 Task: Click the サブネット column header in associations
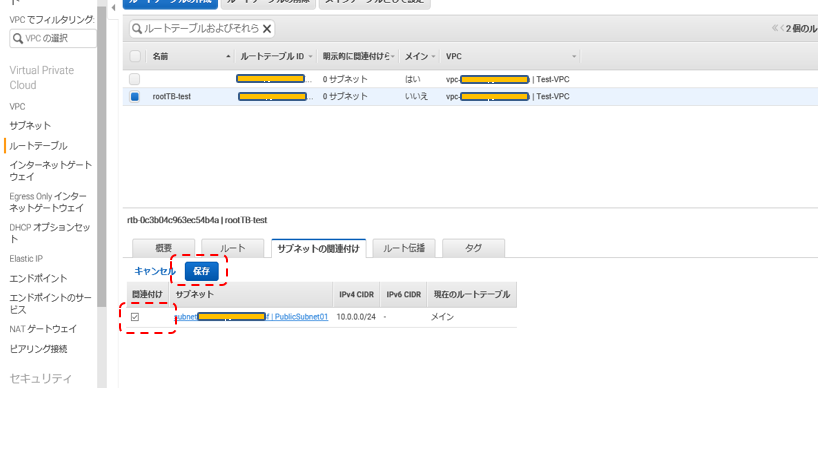[x=251, y=294]
